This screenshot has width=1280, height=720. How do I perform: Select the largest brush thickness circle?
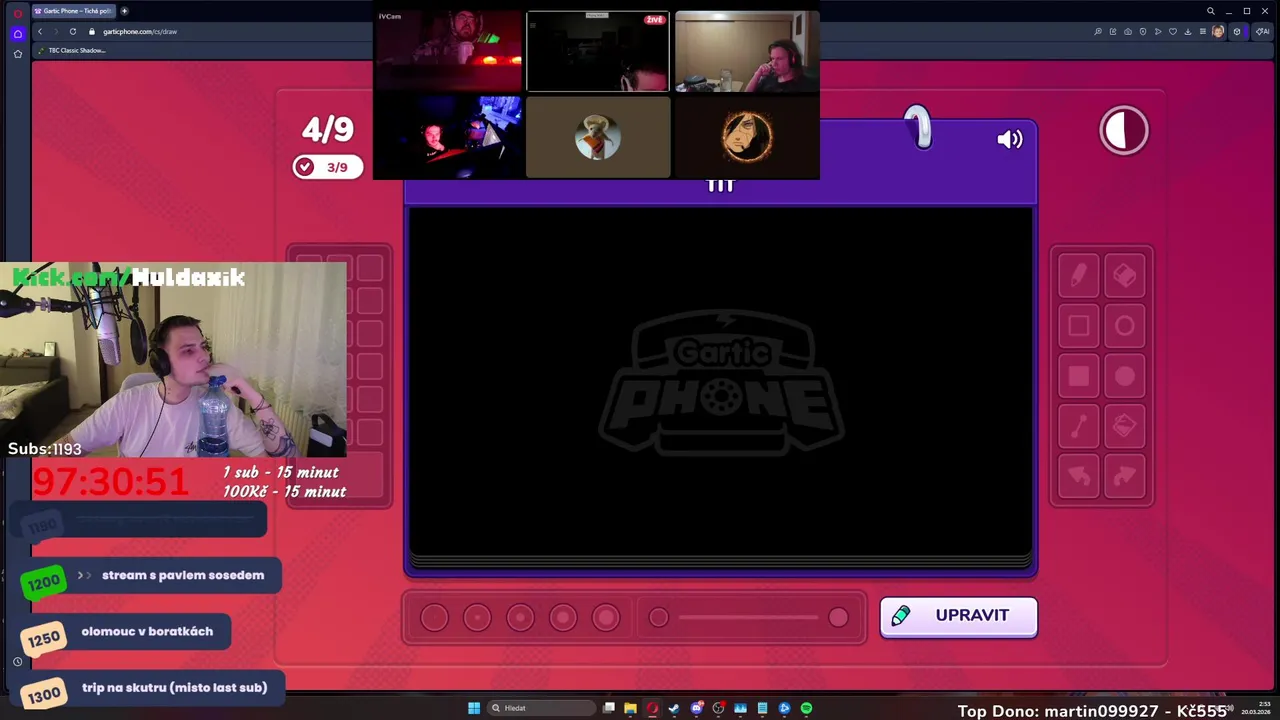(606, 618)
